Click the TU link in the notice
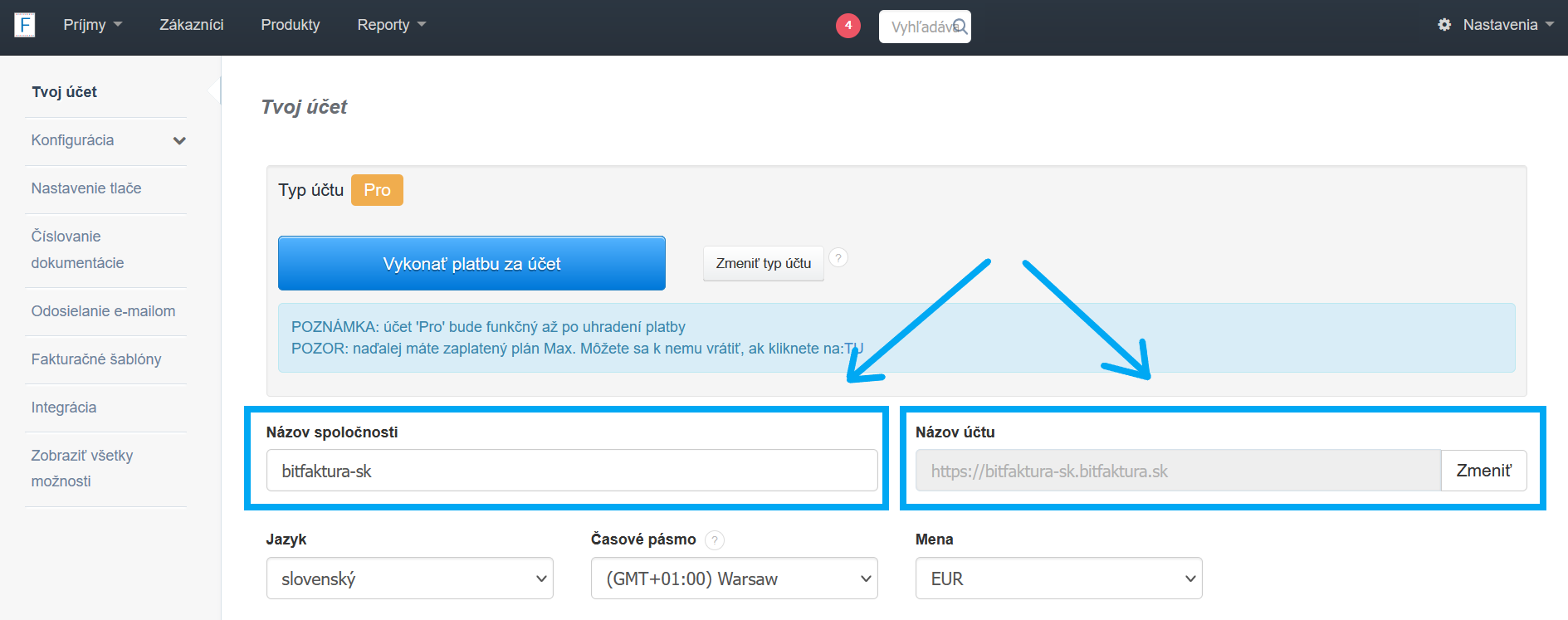The height and width of the screenshot is (620, 1568). pyautogui.click(x=854, y=349)
